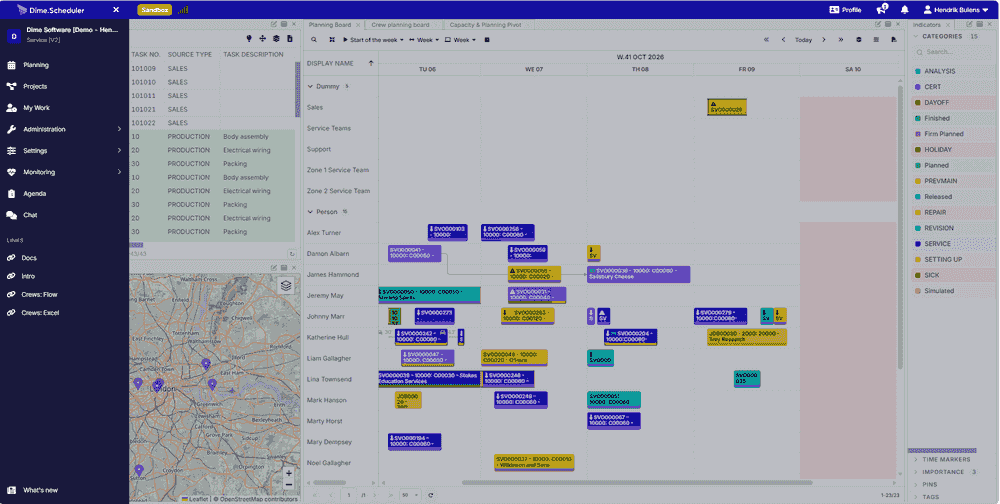Switch to Planning Board tab
Image resolution: width=1000 pixels, height=504 pixels.
coord(330,25)
